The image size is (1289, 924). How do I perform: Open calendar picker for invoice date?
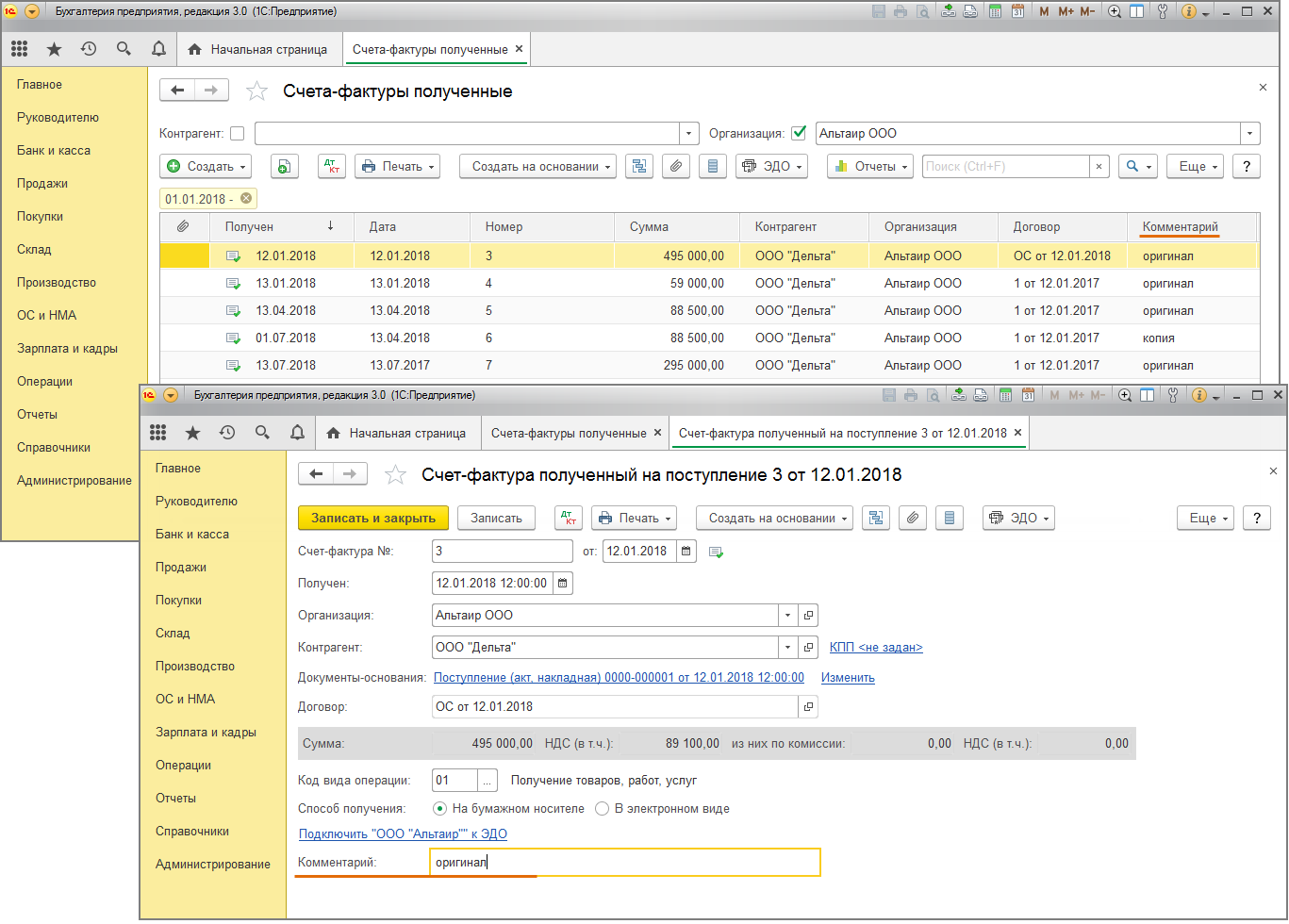(x=686, y=551)
